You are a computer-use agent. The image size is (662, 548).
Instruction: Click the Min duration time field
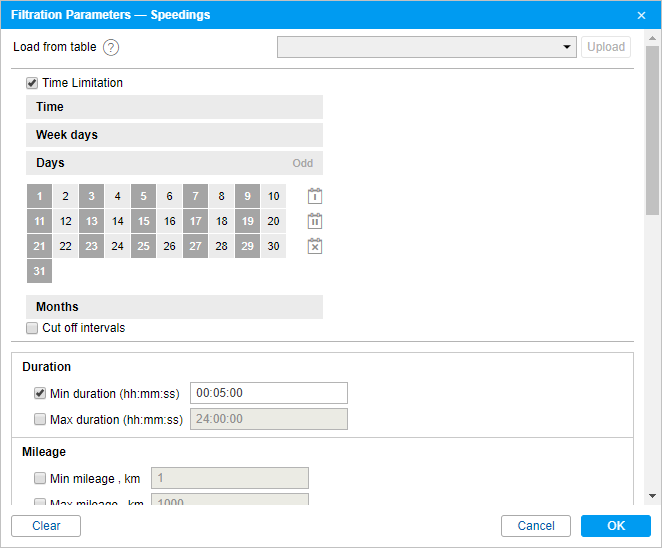pos(269,393)
